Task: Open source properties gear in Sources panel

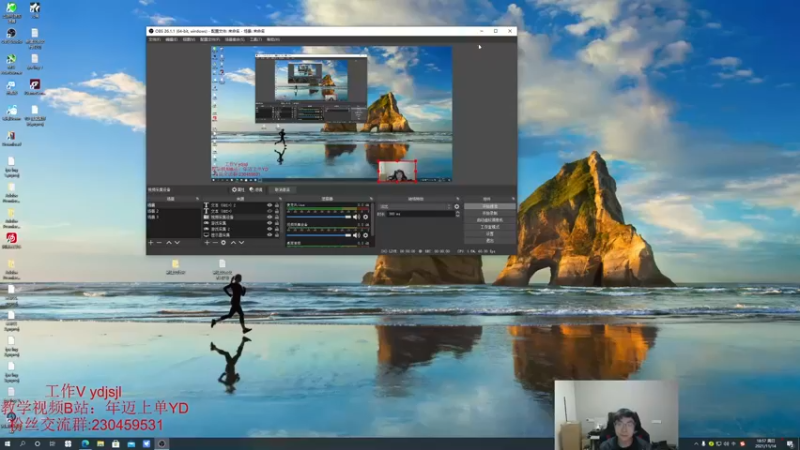Action: click(223, 243)
